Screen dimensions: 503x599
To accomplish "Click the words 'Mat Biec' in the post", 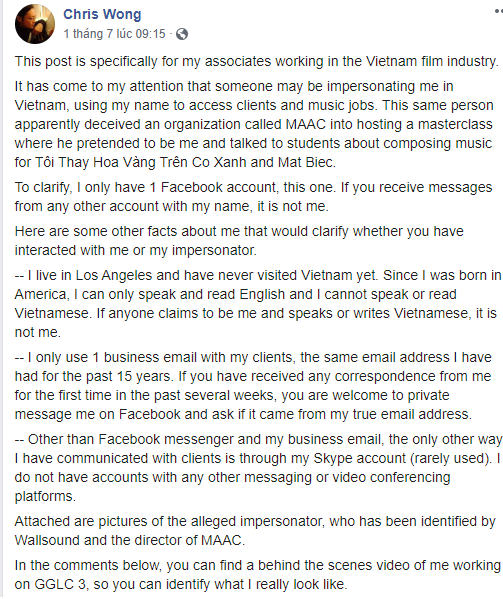I will 307,162.
